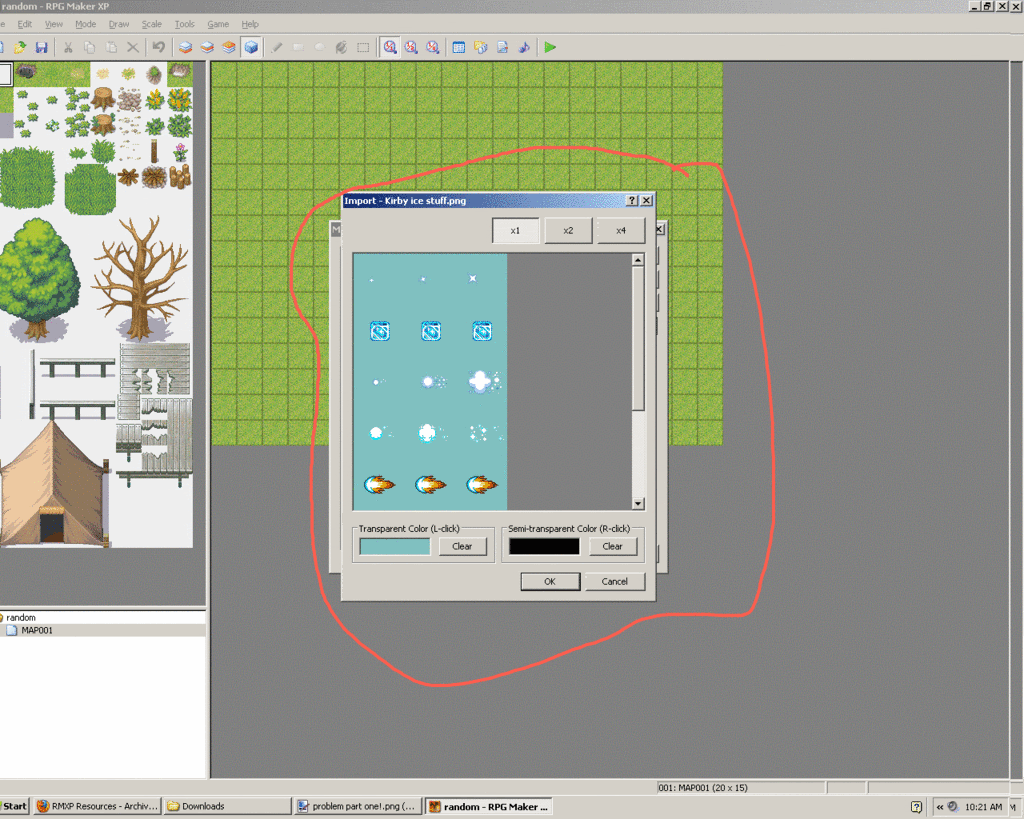Click the 10:21 AM system clock

(x=983, y=807)
